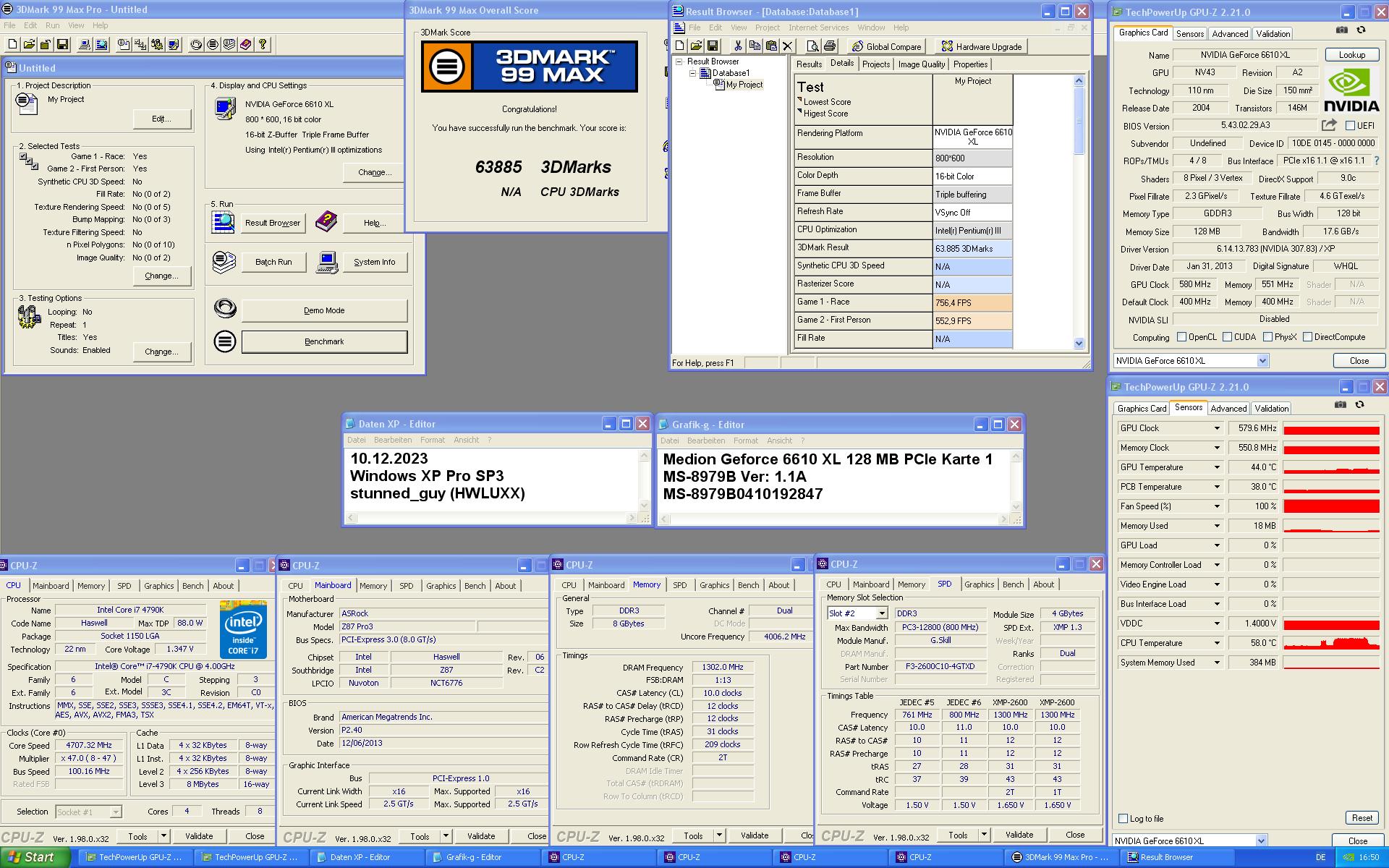The height and width of the screenshot is (868, 1389).
Task: Click GPU-Z refresh icon in top window
Action: (1361, 30)
